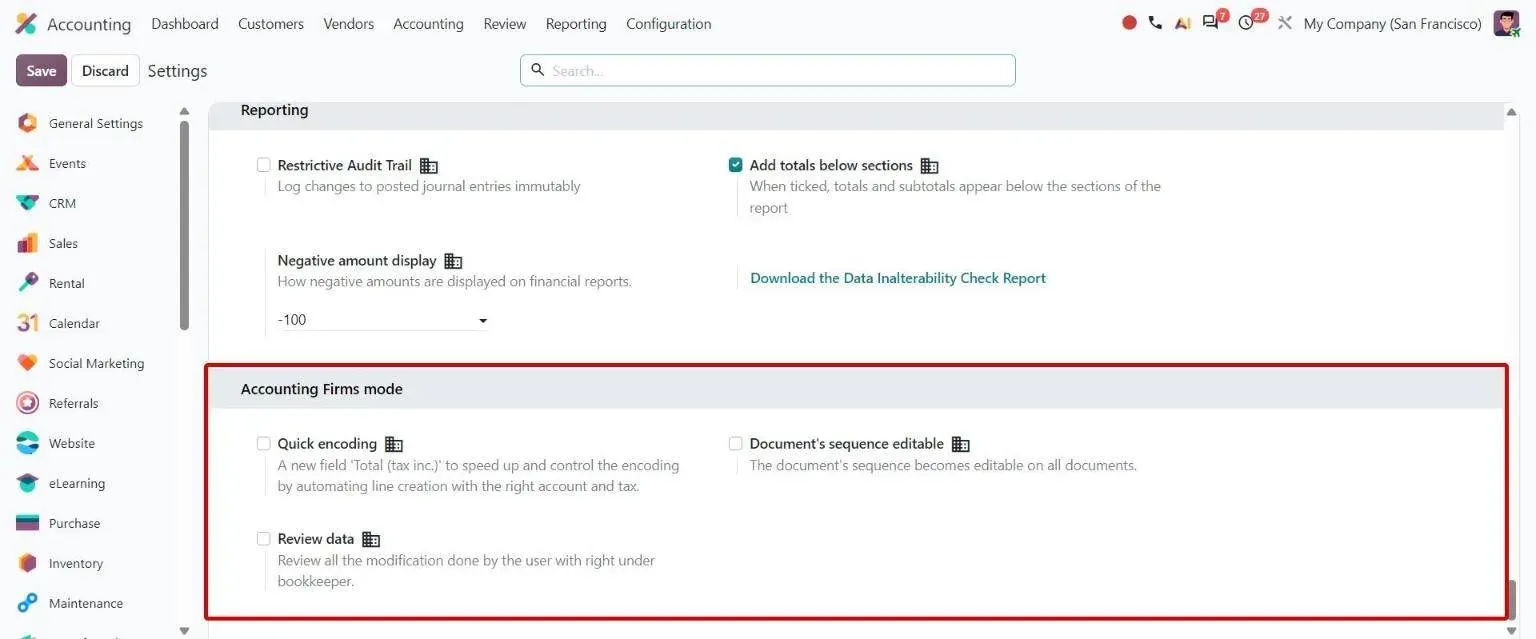
Task: Enable the Review data checkbox
Action: point(264,538)
